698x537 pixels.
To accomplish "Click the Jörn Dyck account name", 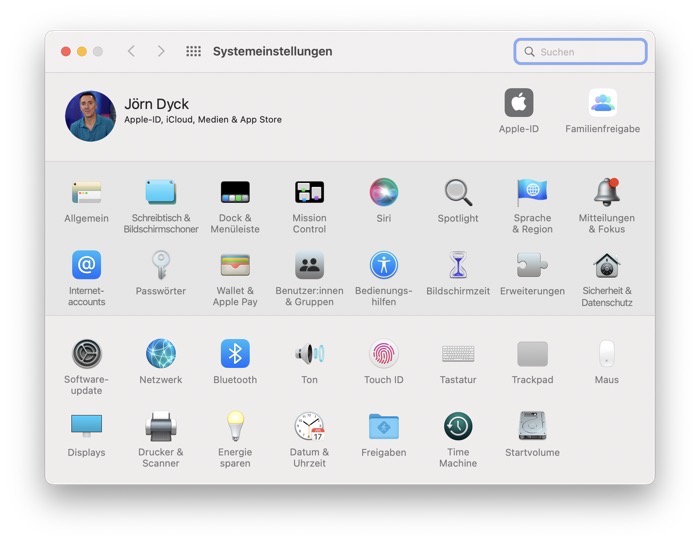I will pyautogui.click(x=156, y=104).
